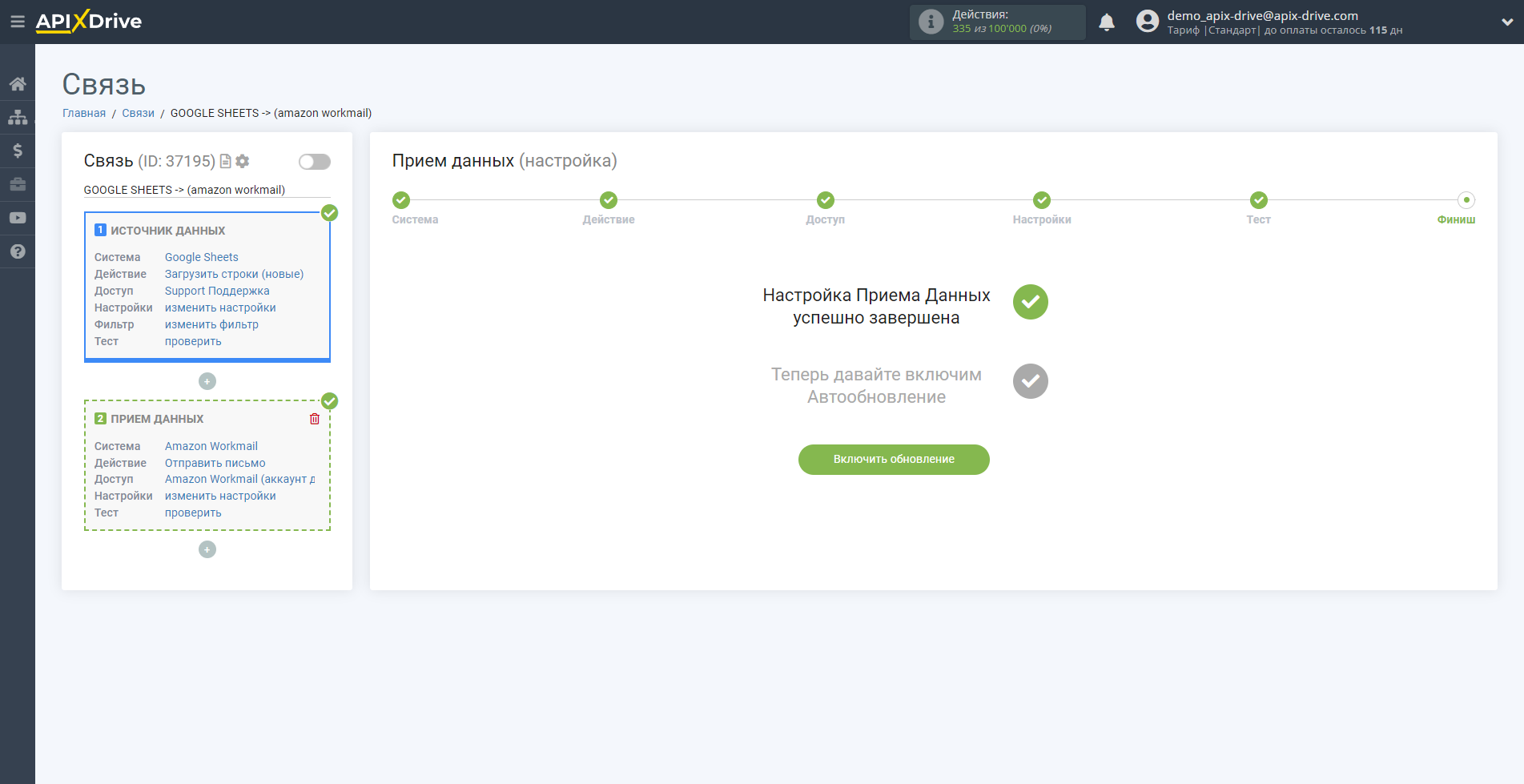This screenshot has width=1524, height=784.
Task: Toggle the connection on/off switch
Action: click(x=315, y=162)
